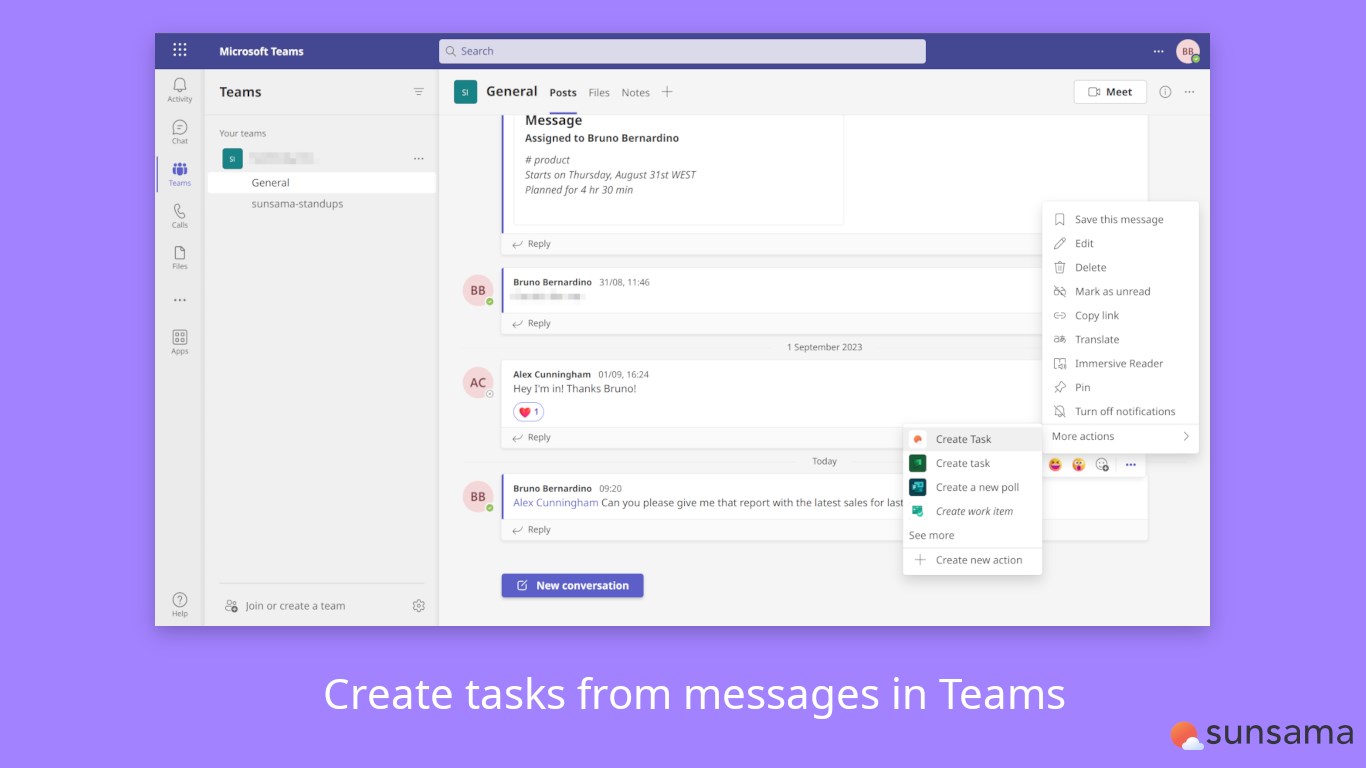Choose the green Create task action
The width and height of the screenshot is (1366, 768).
click(x=972, y=463)
